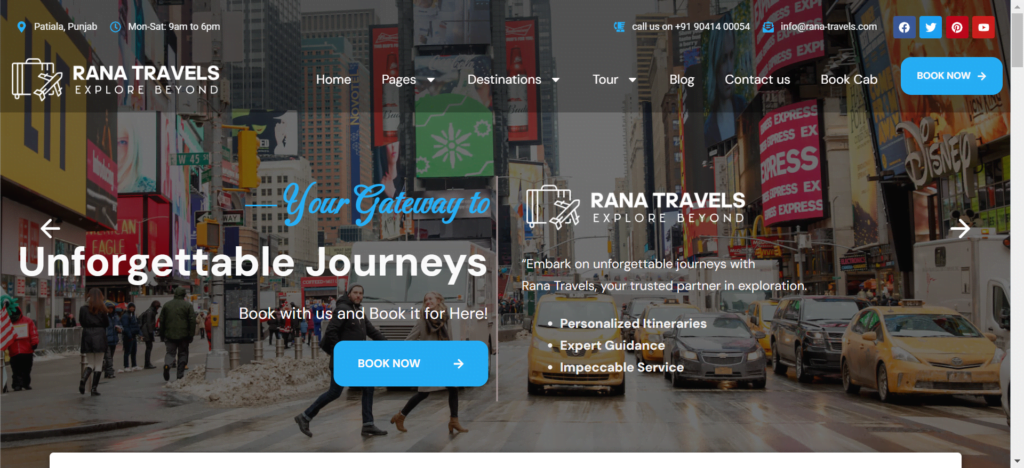Click the location pin icon near Patiala

point(22,27)
